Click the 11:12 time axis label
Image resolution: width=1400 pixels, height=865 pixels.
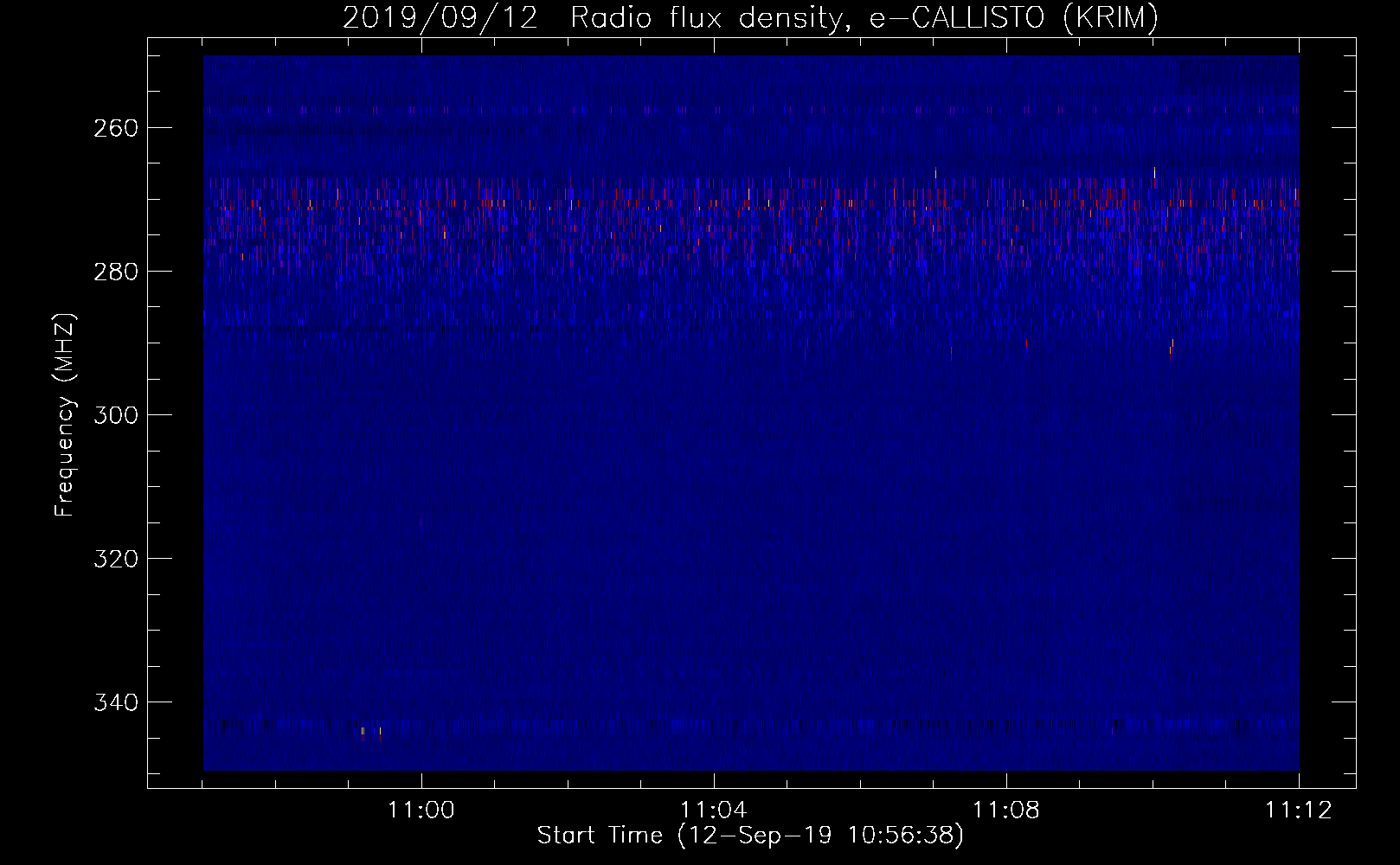1299,811
